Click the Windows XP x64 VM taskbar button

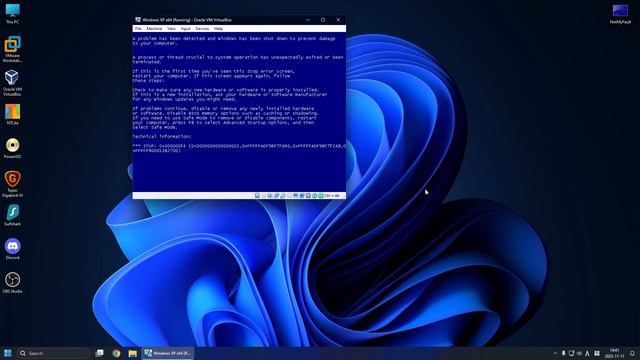168,353
